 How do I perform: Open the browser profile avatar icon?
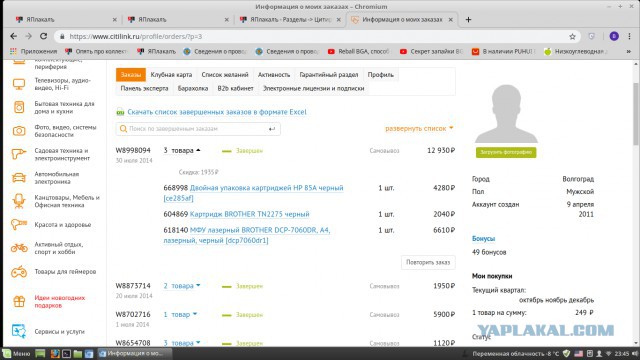pos(614,36)
